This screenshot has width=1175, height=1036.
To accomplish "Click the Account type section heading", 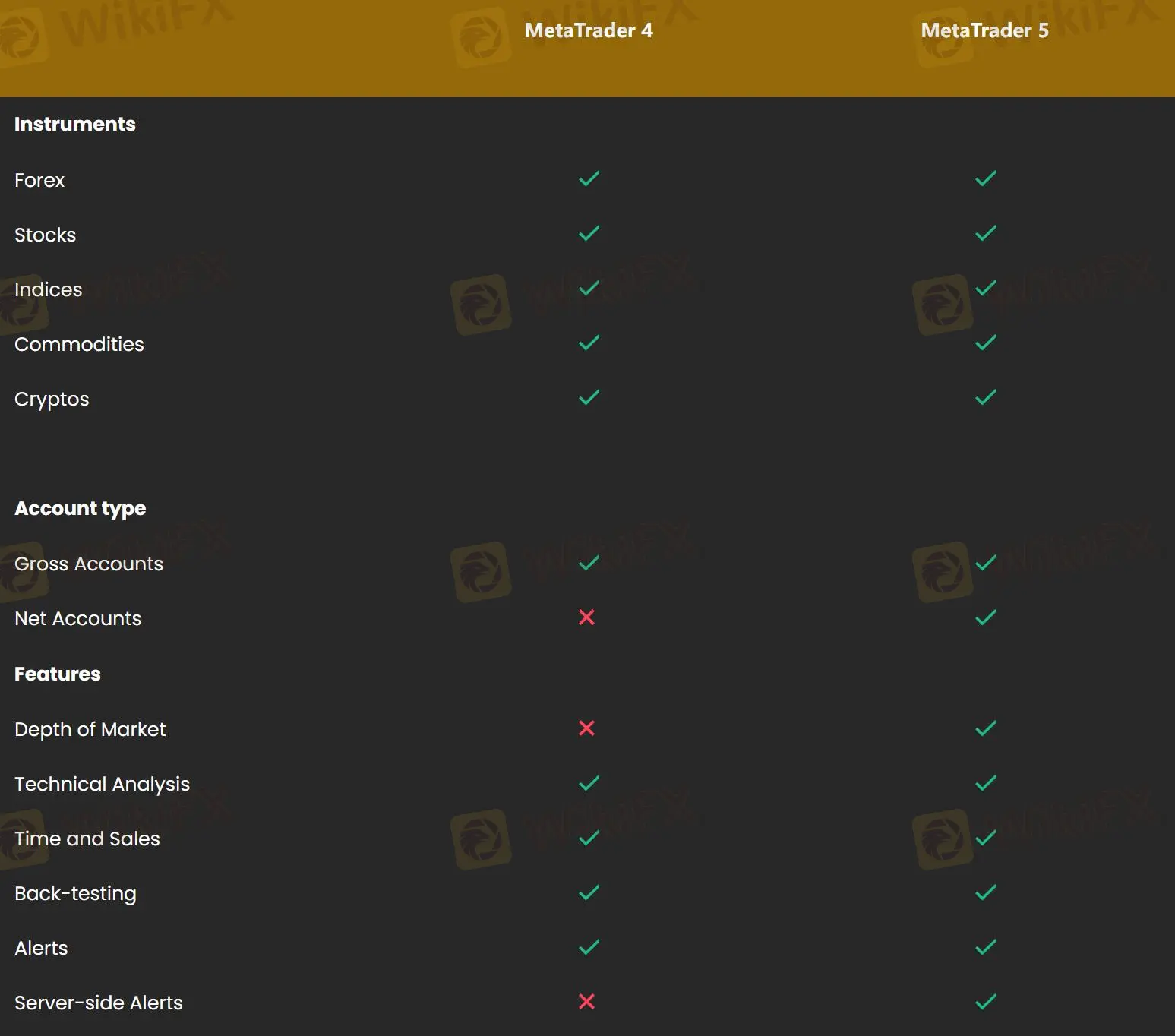I will click(x=80, y=508).
